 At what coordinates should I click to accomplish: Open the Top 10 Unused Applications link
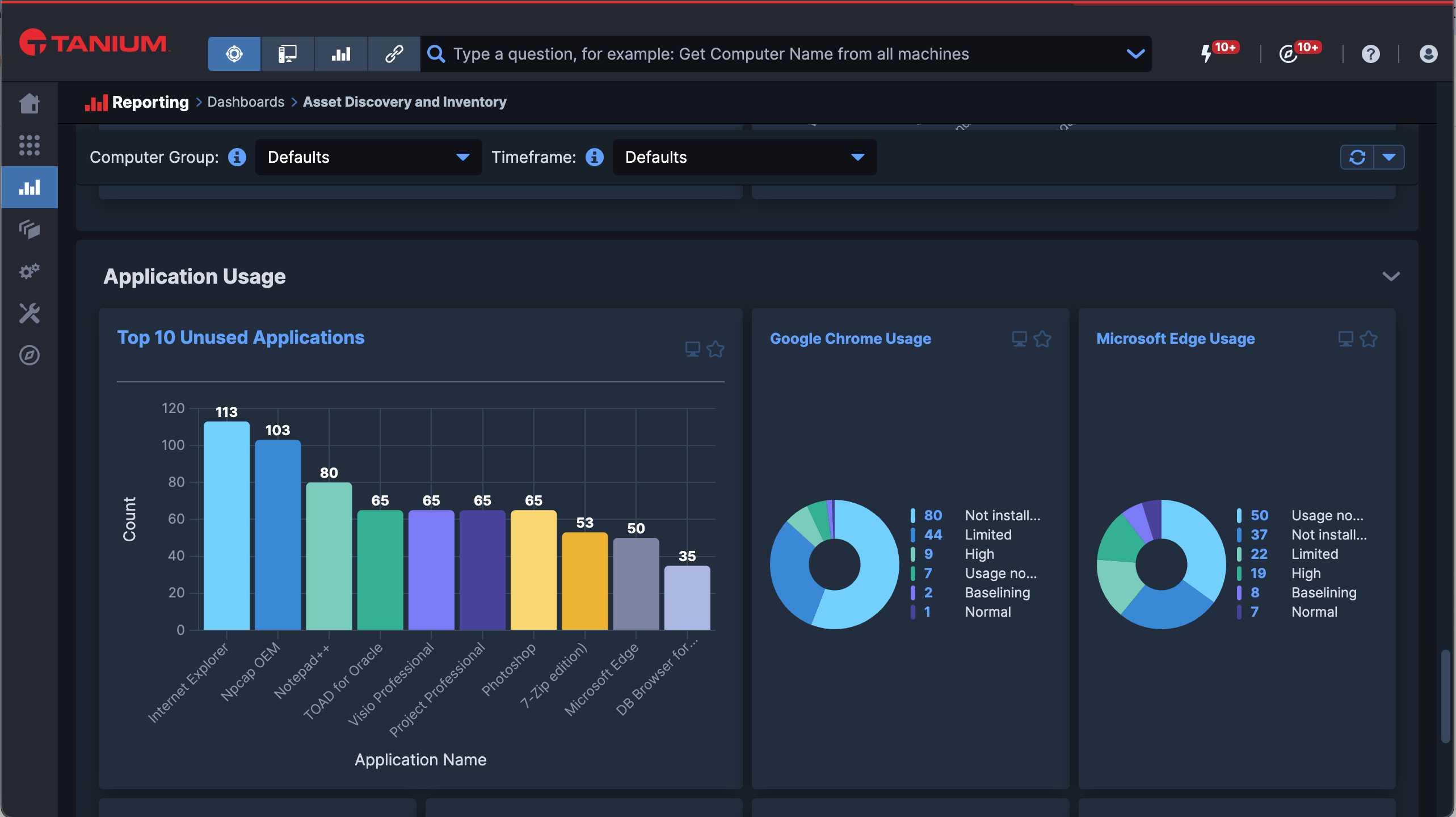[241, 338]
